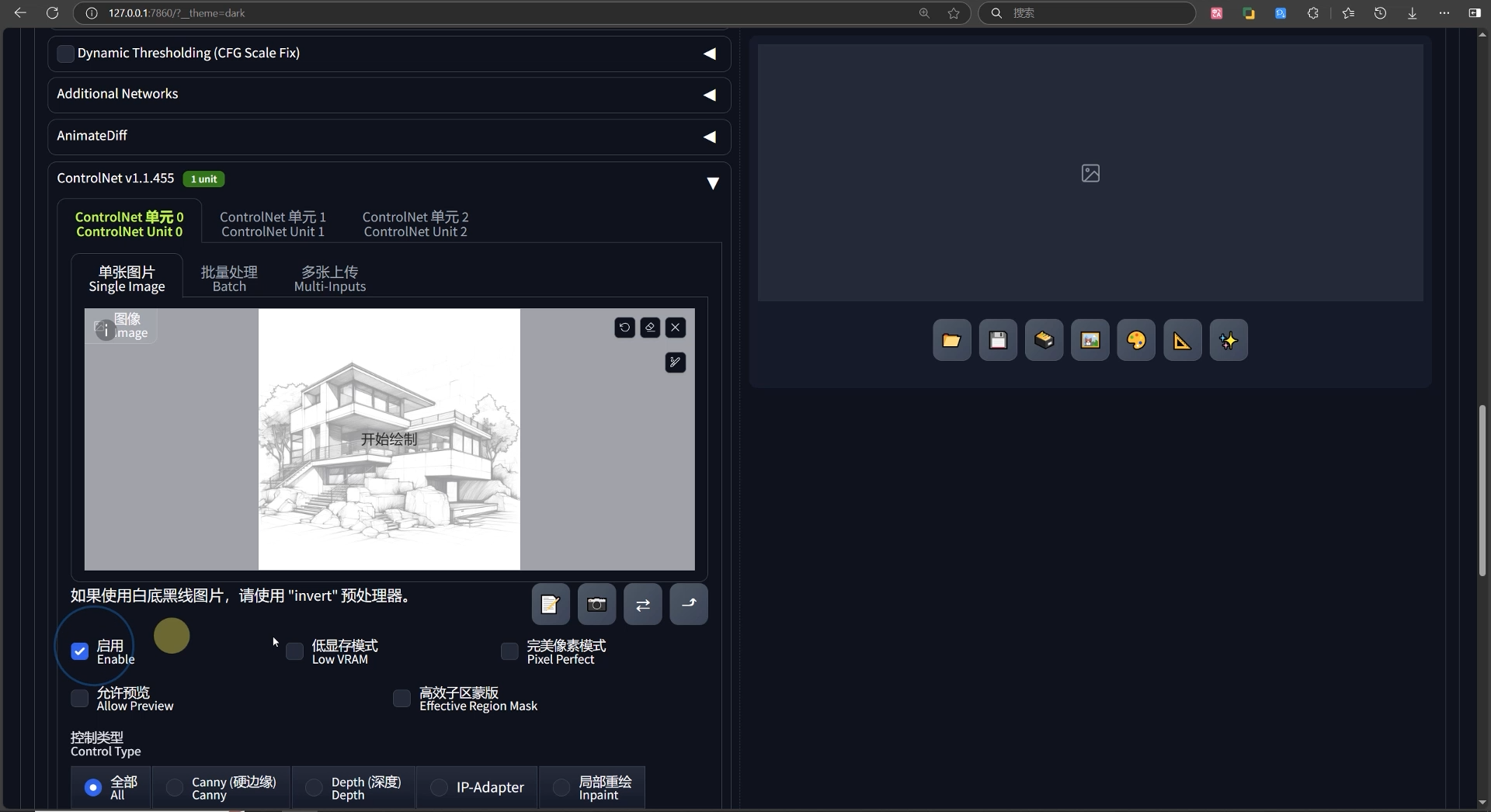Click the palette send to inpaint icon
1491x812 pixels.
pyautogui.click(x=1136, y=340)
